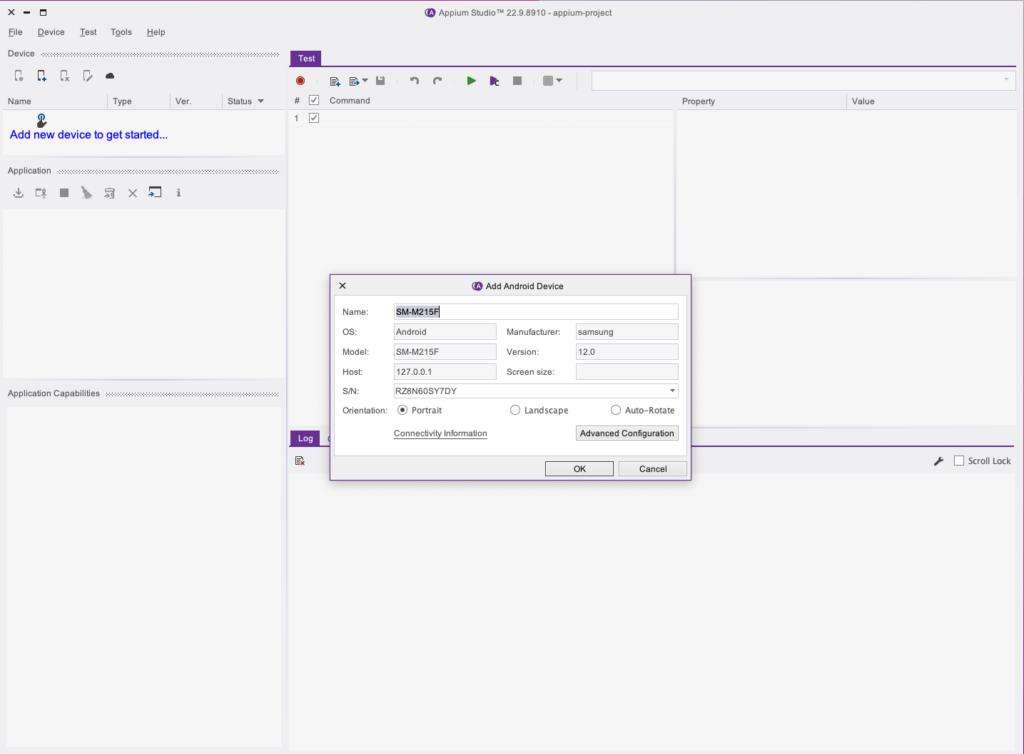This screenshot has width=1024, height=754.
Task: Open the wide combo box in Test toolbar
Action: point(803,80)
